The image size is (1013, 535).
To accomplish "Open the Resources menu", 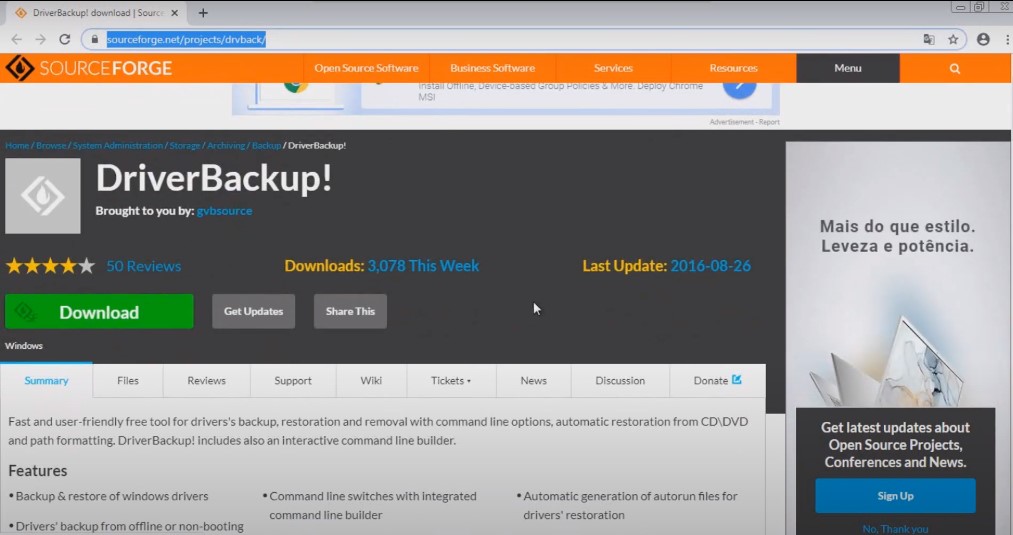I will point(733,68).
